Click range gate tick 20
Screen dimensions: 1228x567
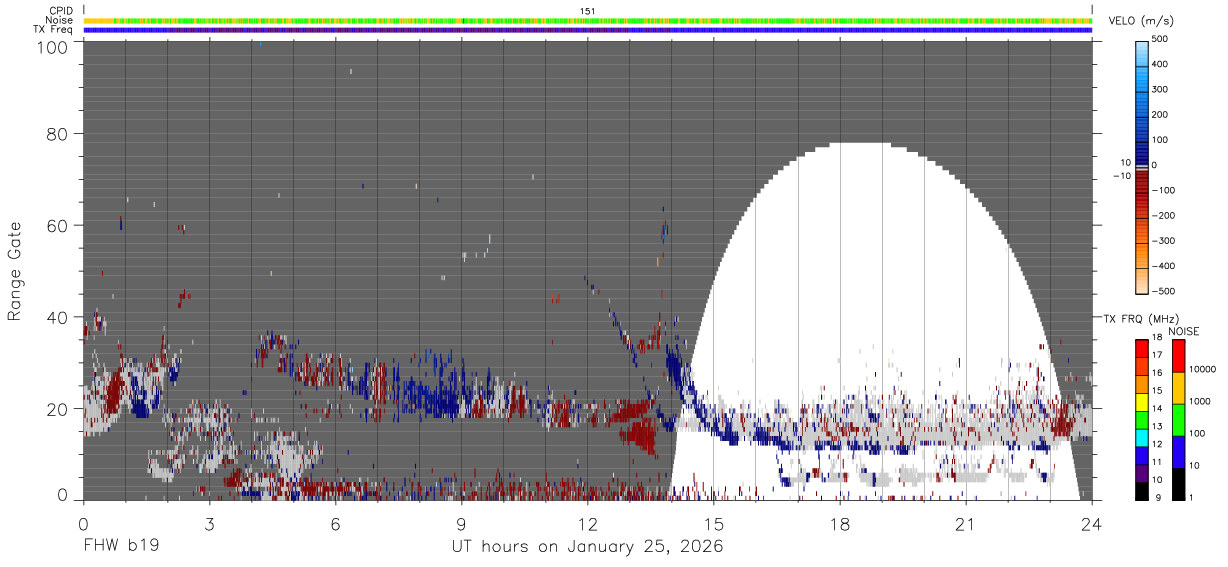click(56, 409)
